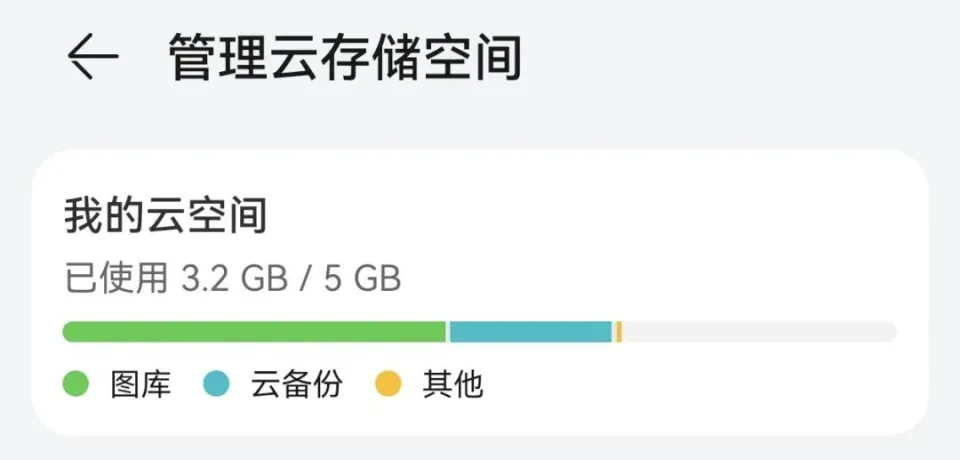Screen dimensions: 960x460
Task: Click empty card area right of 其他 label
Action: pos(700,384)
